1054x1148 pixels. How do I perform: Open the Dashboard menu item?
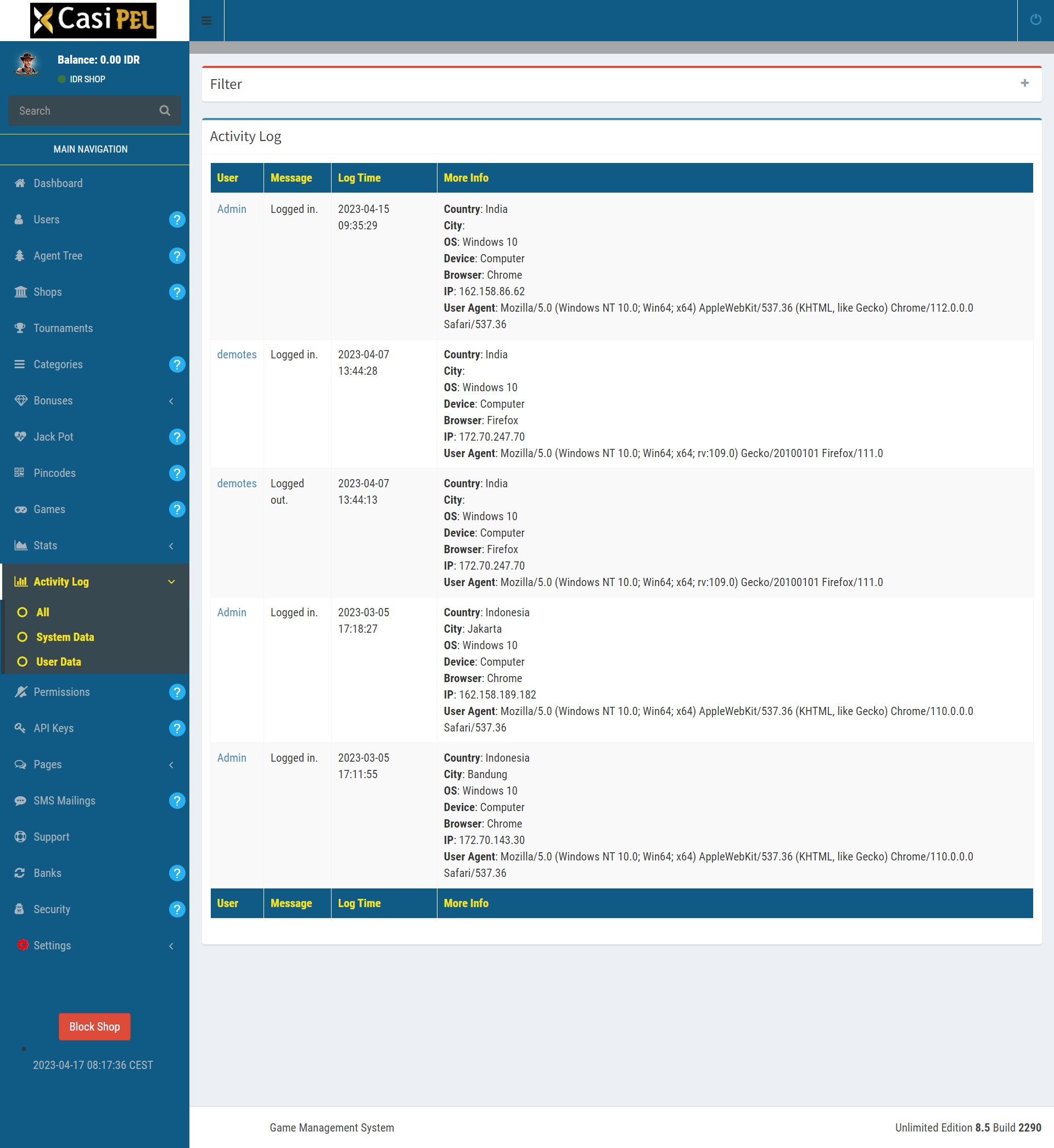[x=58, y=183]
